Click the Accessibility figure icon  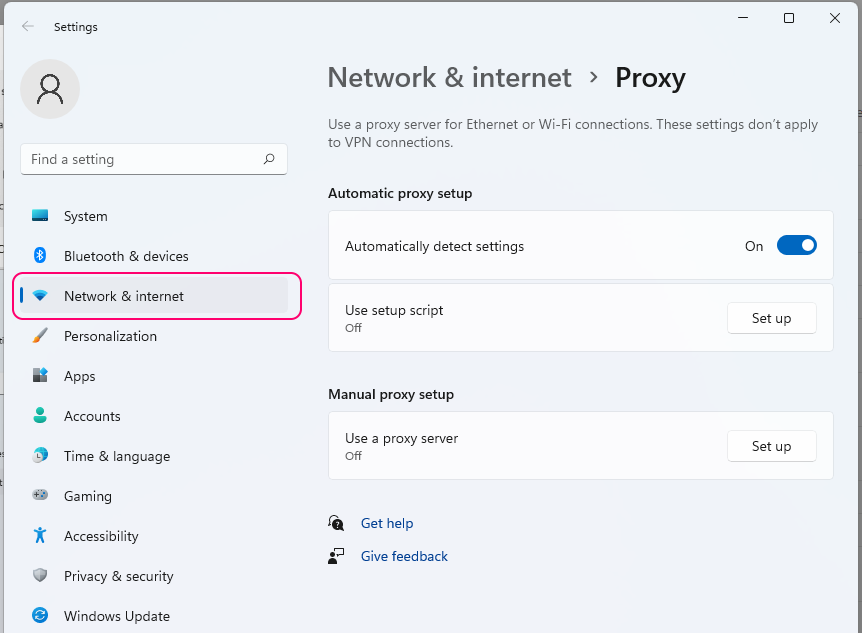coord(40,536)
